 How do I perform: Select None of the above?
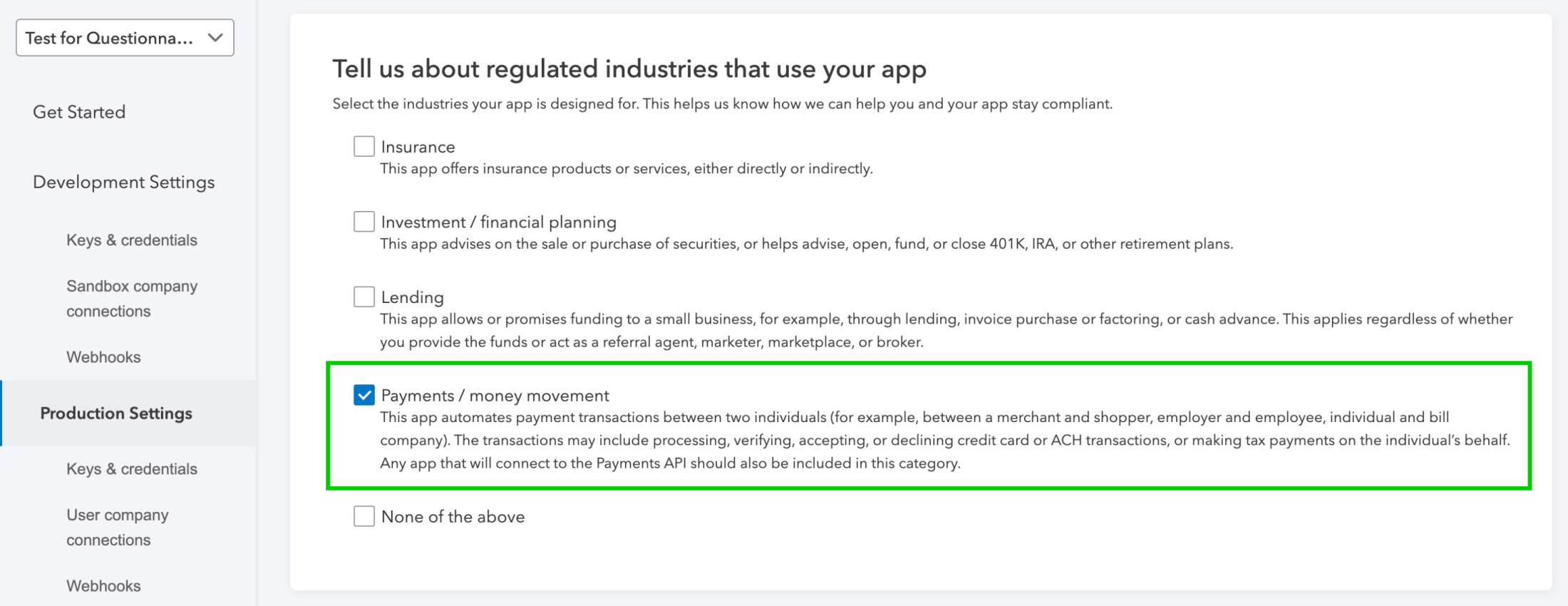[364, 515]
